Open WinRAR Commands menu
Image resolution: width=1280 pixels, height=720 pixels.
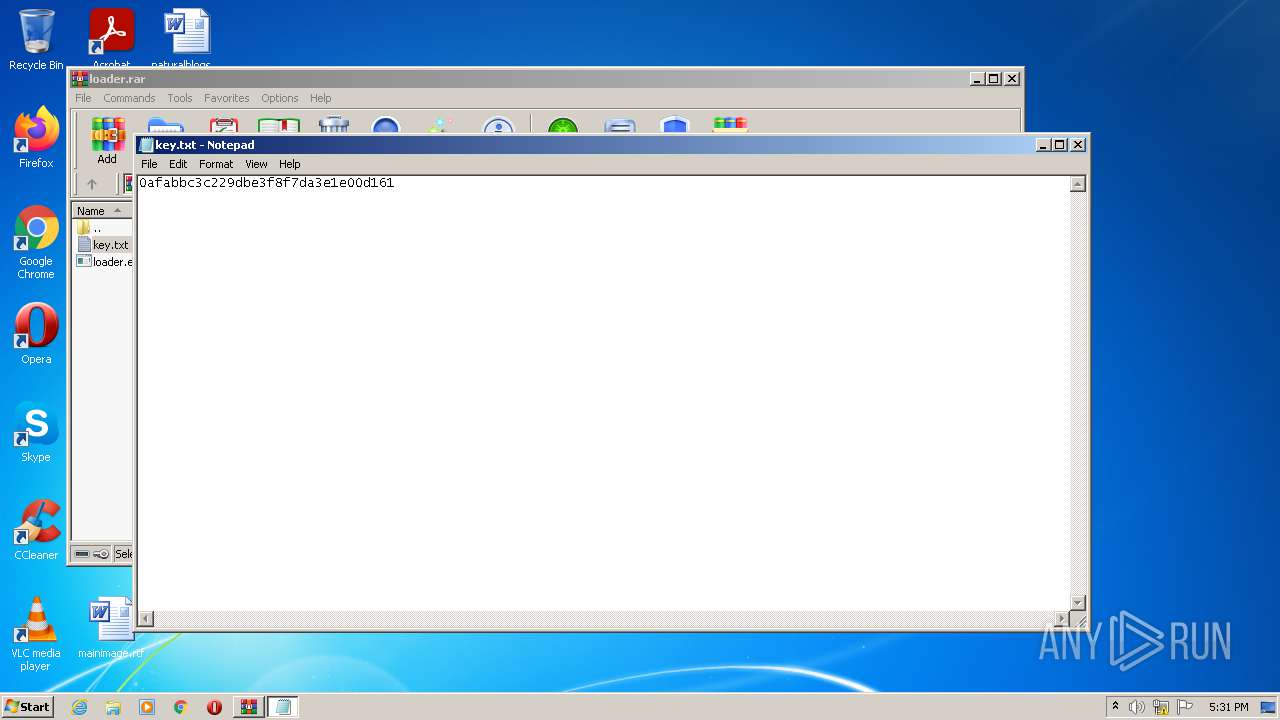point(129,98)
